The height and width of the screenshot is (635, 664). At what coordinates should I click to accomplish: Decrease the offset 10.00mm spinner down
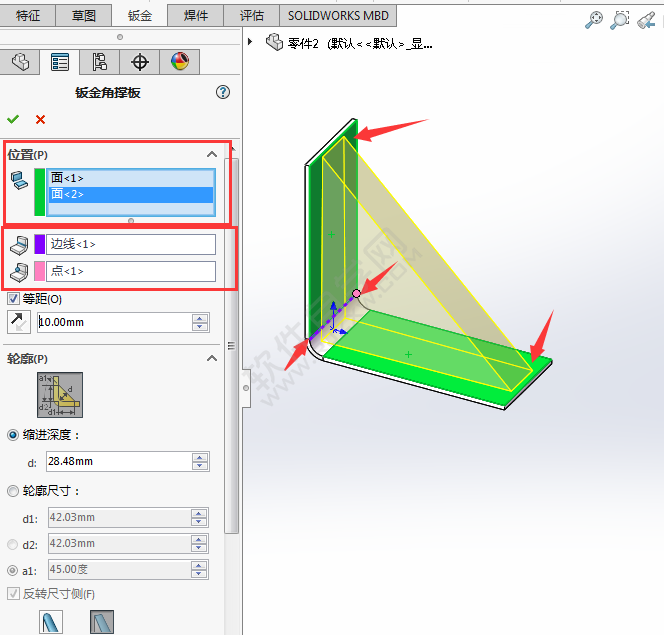click(x=200, y=326)
